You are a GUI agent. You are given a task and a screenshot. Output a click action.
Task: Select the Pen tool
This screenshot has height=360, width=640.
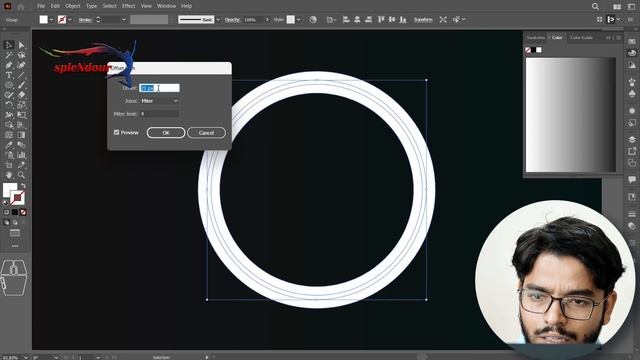click(9, 65)
